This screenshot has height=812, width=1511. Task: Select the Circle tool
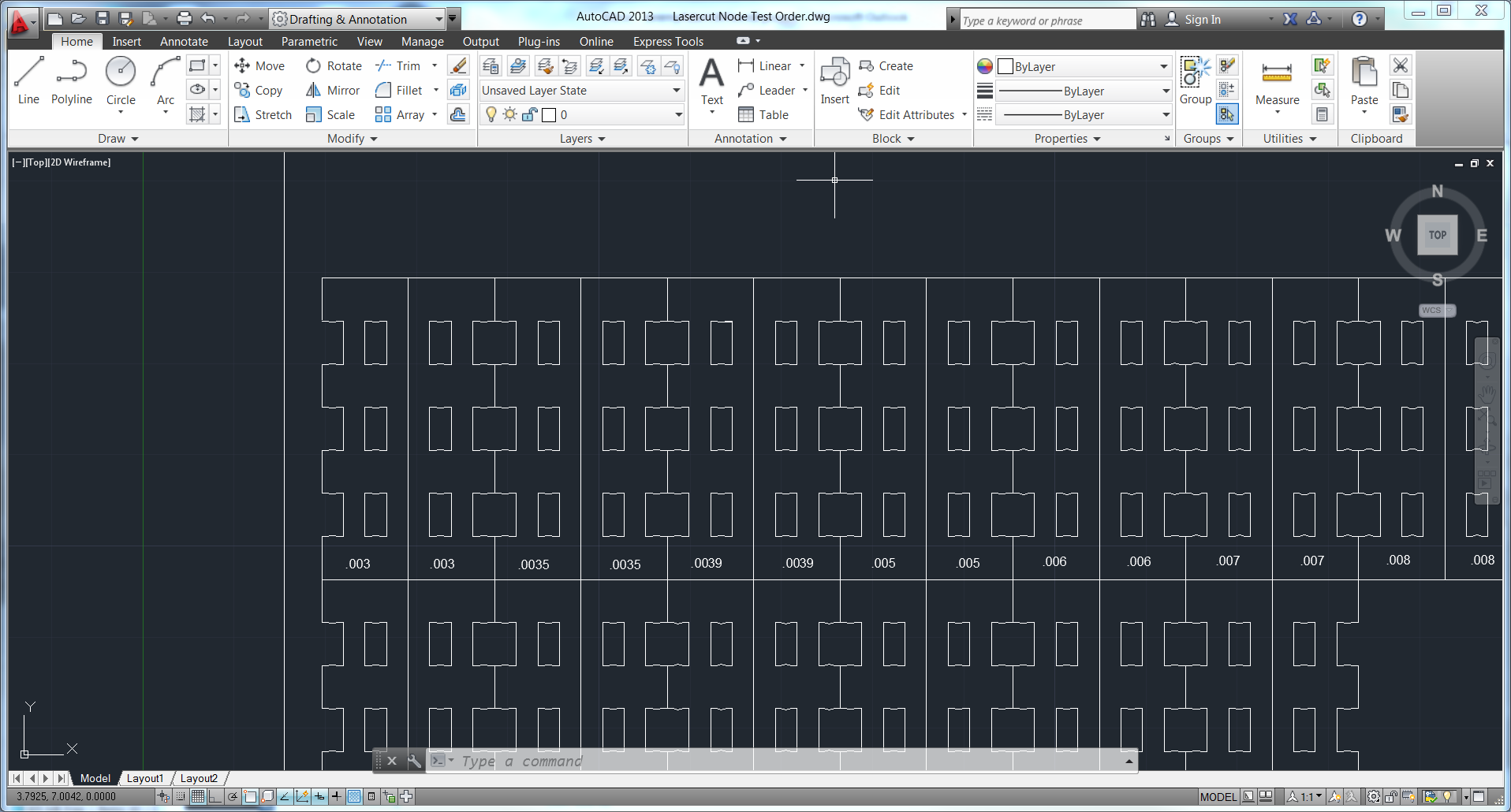[x=121, y=80]
